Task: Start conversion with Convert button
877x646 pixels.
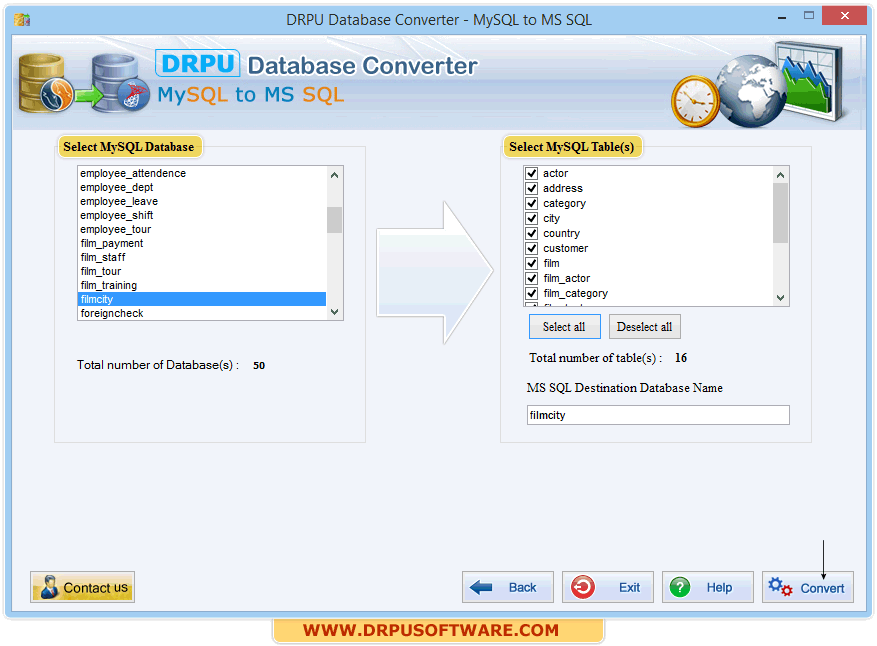Action: coord(808,587)
